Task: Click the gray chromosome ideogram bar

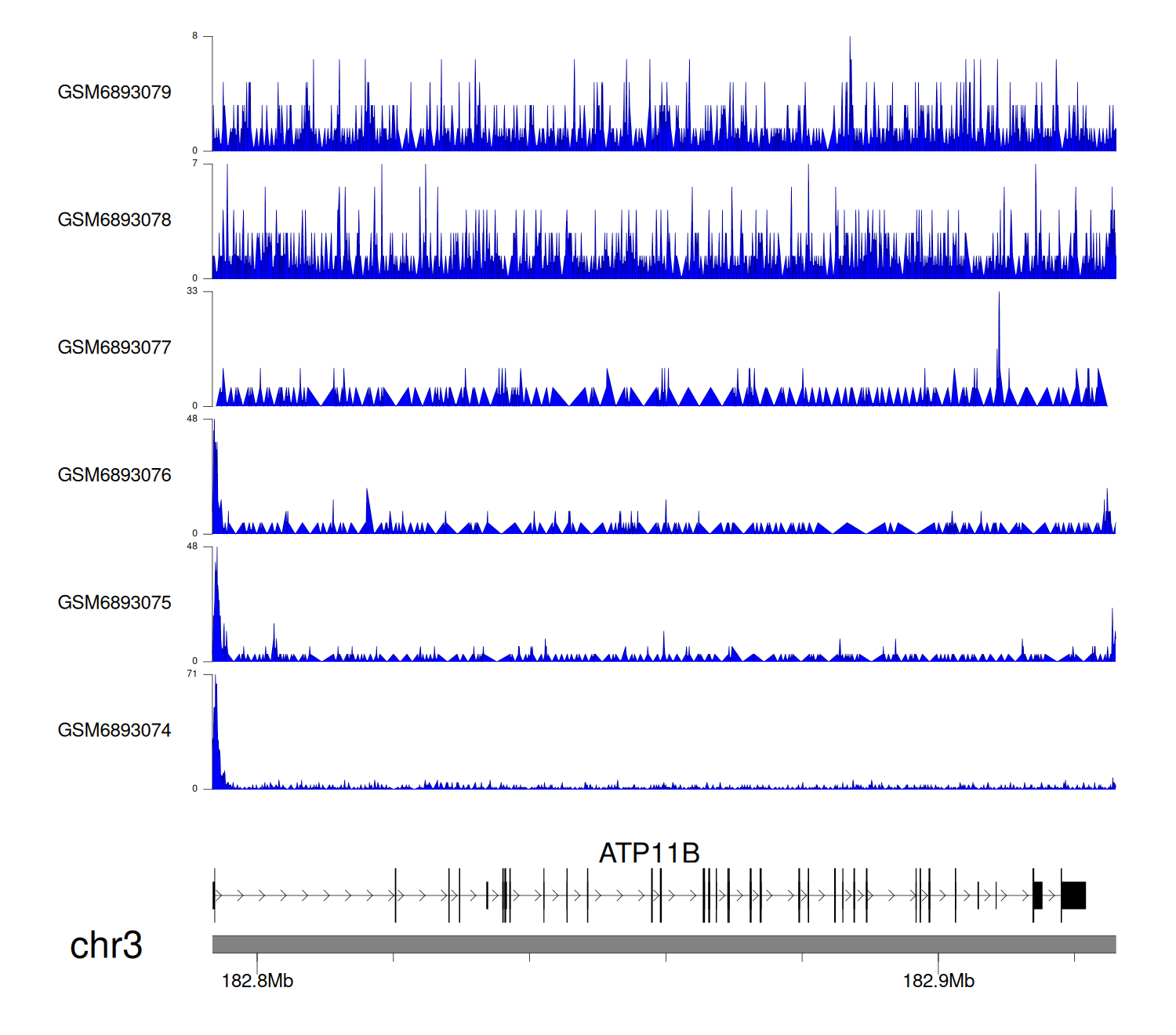Action: (x=663, y=944)
